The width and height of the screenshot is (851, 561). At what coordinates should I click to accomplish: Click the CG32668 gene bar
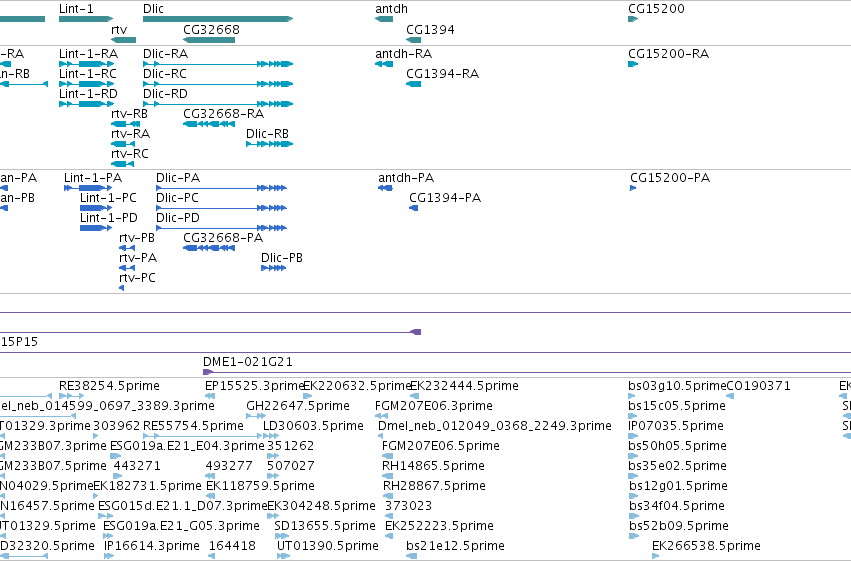click(209, 40)
